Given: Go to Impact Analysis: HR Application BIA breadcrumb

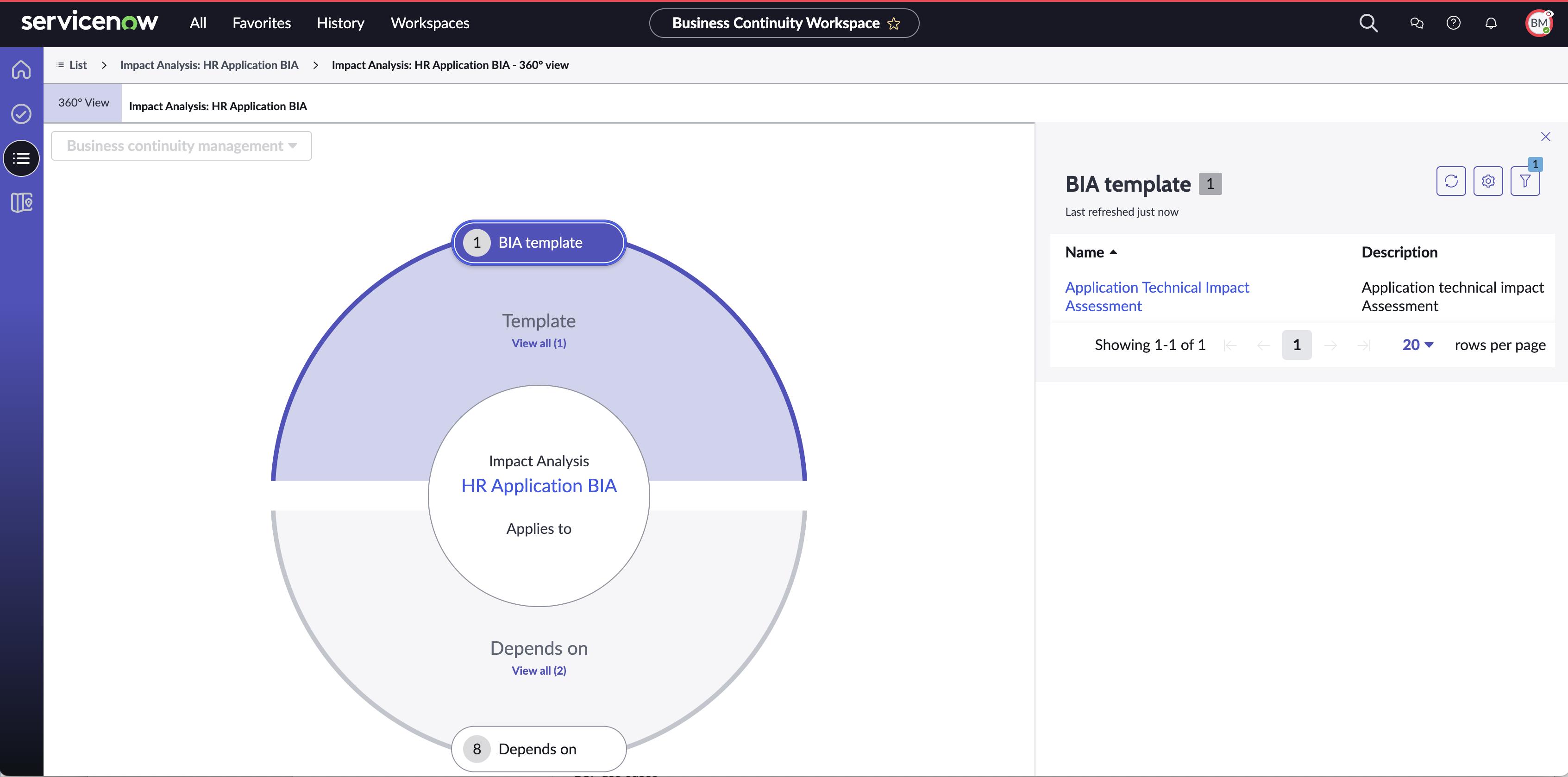Looking at the screenshot, I should (x=209, y=65).
